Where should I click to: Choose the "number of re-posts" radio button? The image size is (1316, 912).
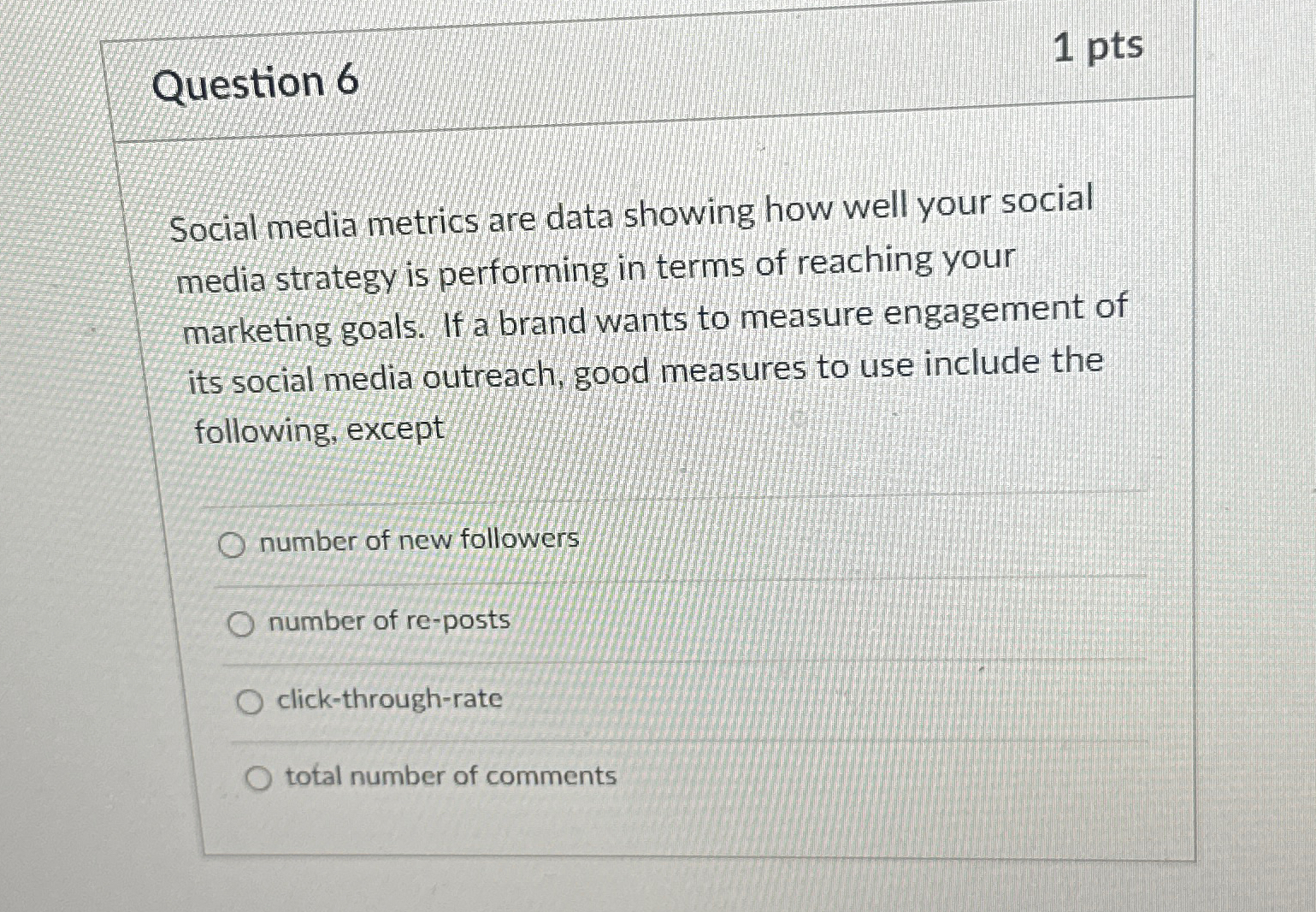point(240,625)
